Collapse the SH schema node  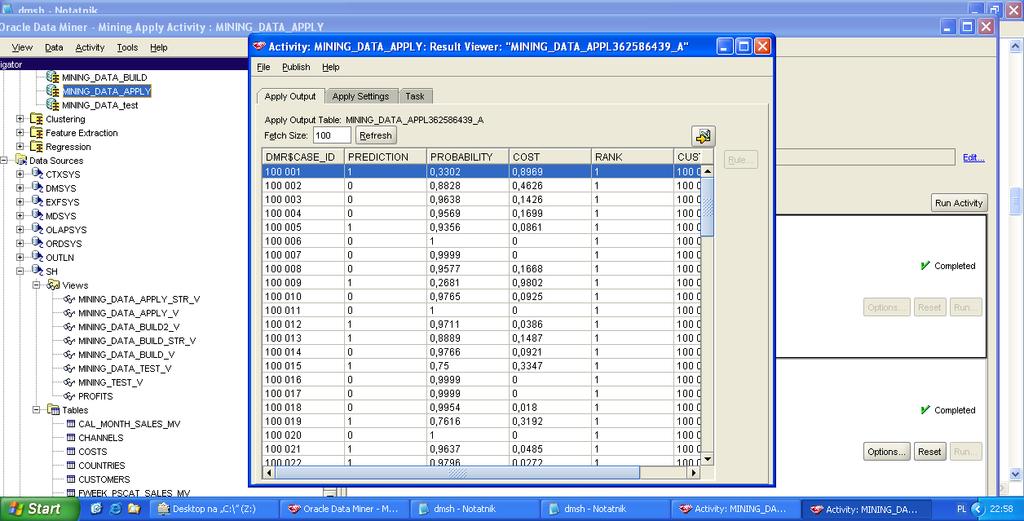click(x=20, y=271)
